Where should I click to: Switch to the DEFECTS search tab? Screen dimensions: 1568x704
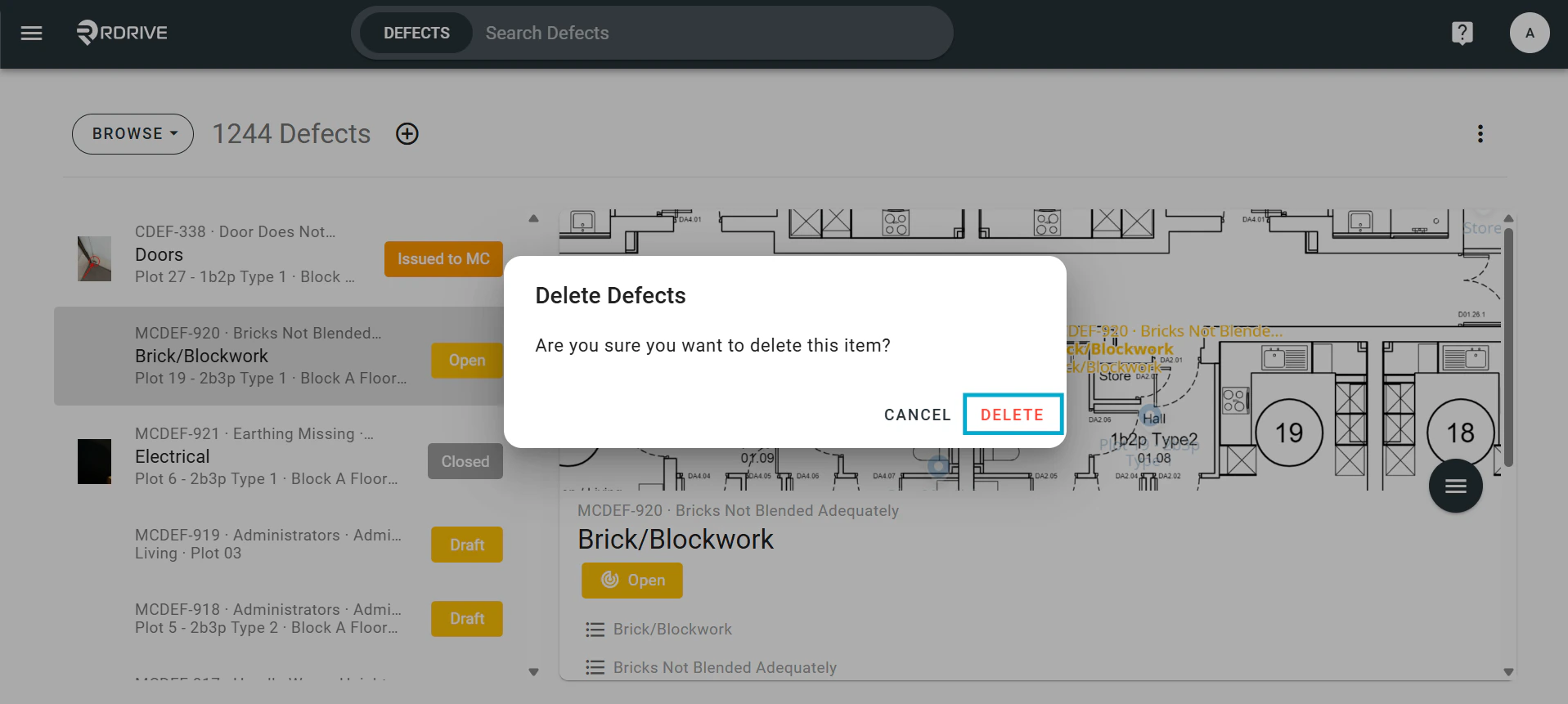click(x=416, y=33)
